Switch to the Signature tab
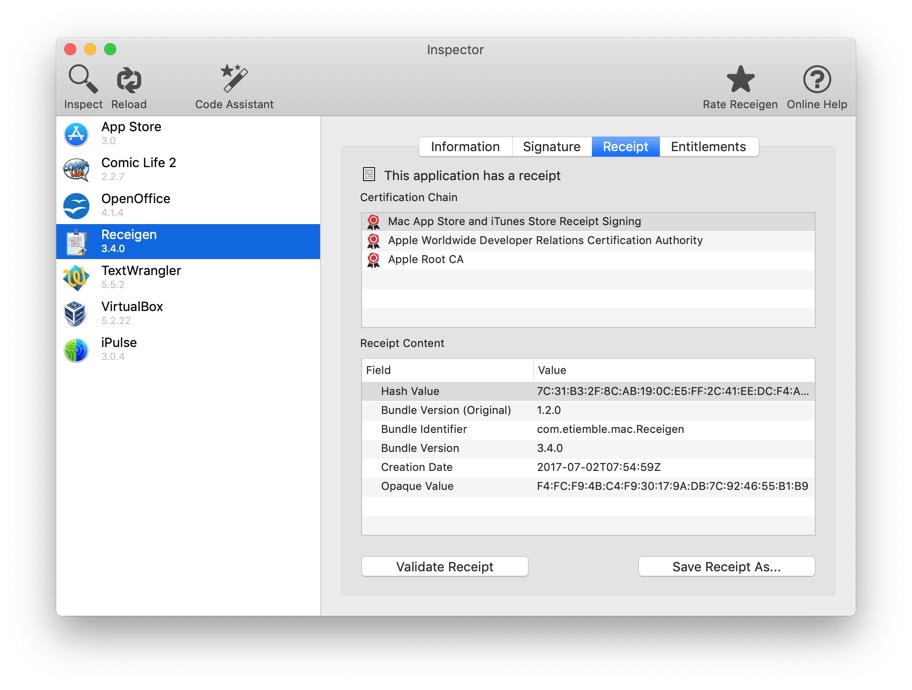The image size is (912, 690). click(551, 147)
